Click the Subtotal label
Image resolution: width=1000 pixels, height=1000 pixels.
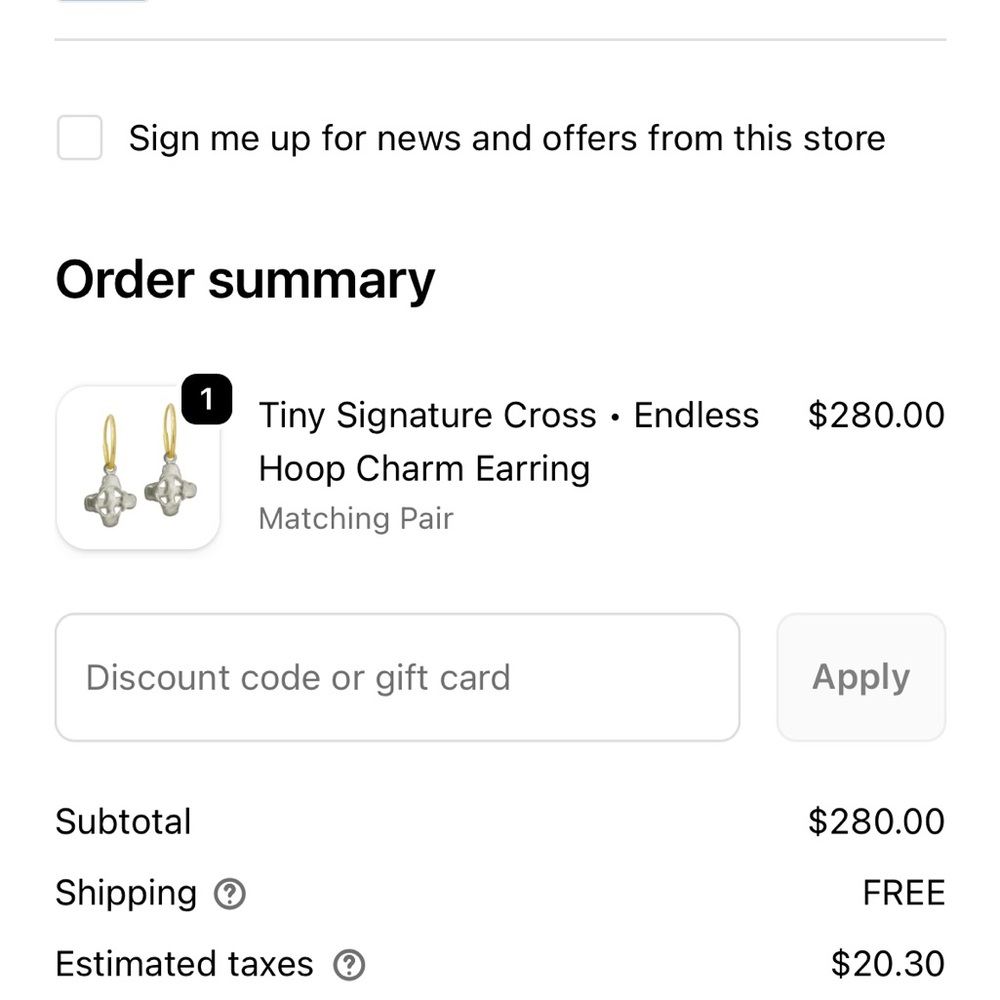coord(123,822)
